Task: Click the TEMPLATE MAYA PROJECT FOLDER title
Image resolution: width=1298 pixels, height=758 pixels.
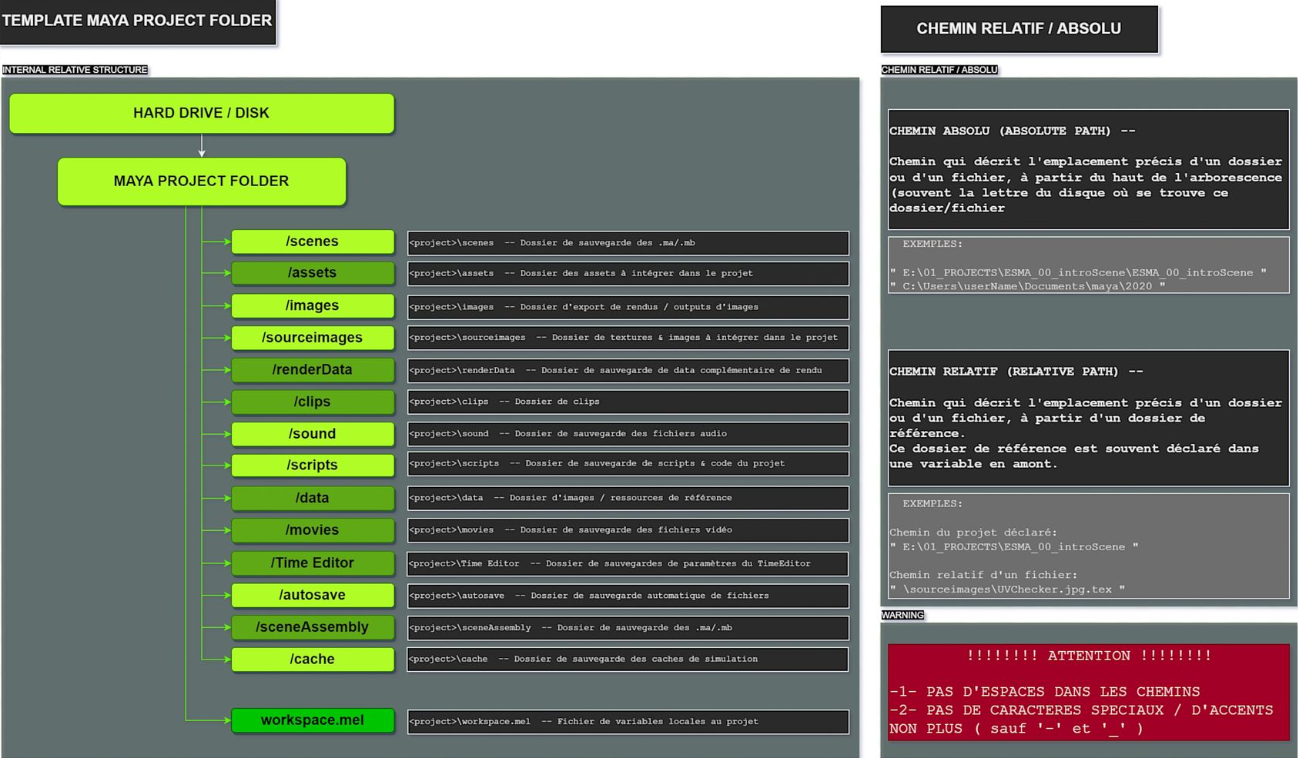Action: point(137,21)
